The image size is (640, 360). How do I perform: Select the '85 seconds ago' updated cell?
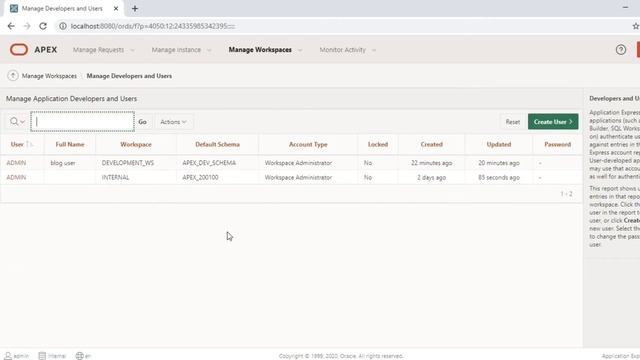click(x=499, y=178)
